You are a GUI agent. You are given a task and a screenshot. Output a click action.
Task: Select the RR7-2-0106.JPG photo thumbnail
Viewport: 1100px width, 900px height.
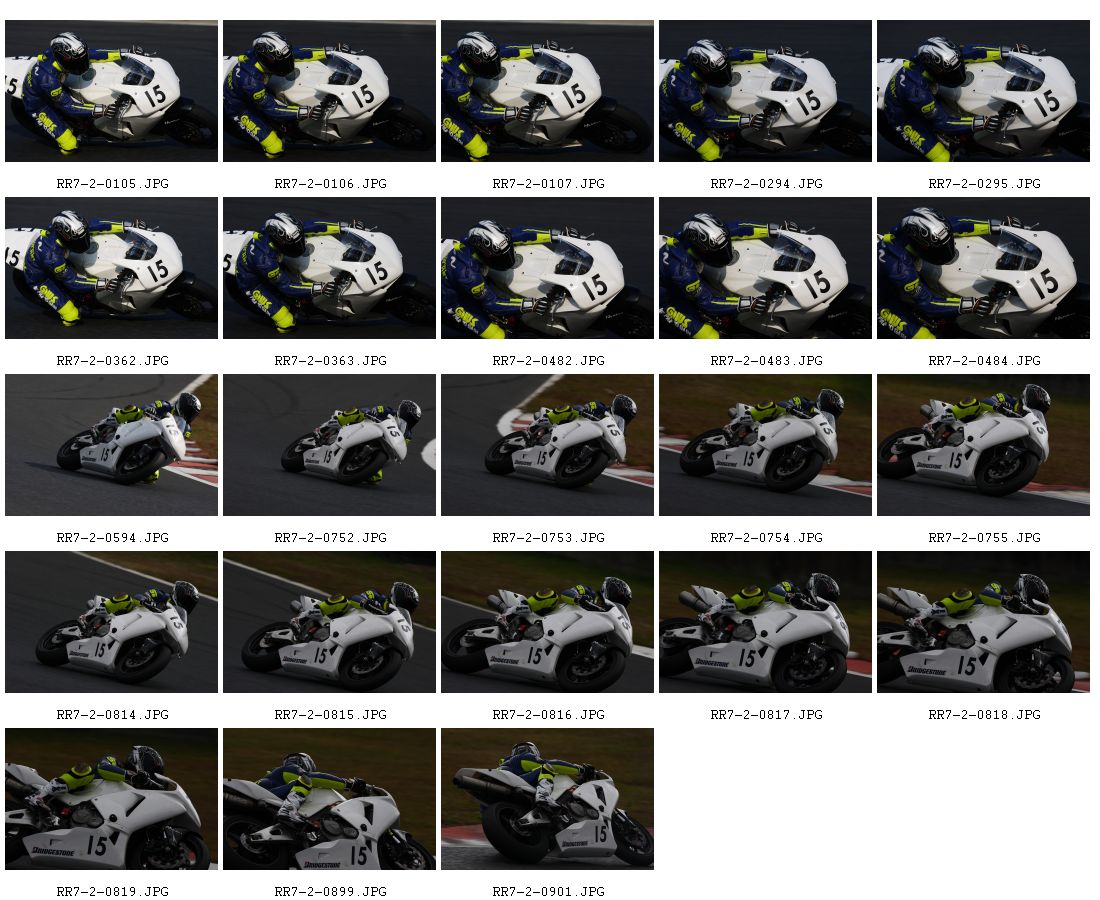point(330,91)
